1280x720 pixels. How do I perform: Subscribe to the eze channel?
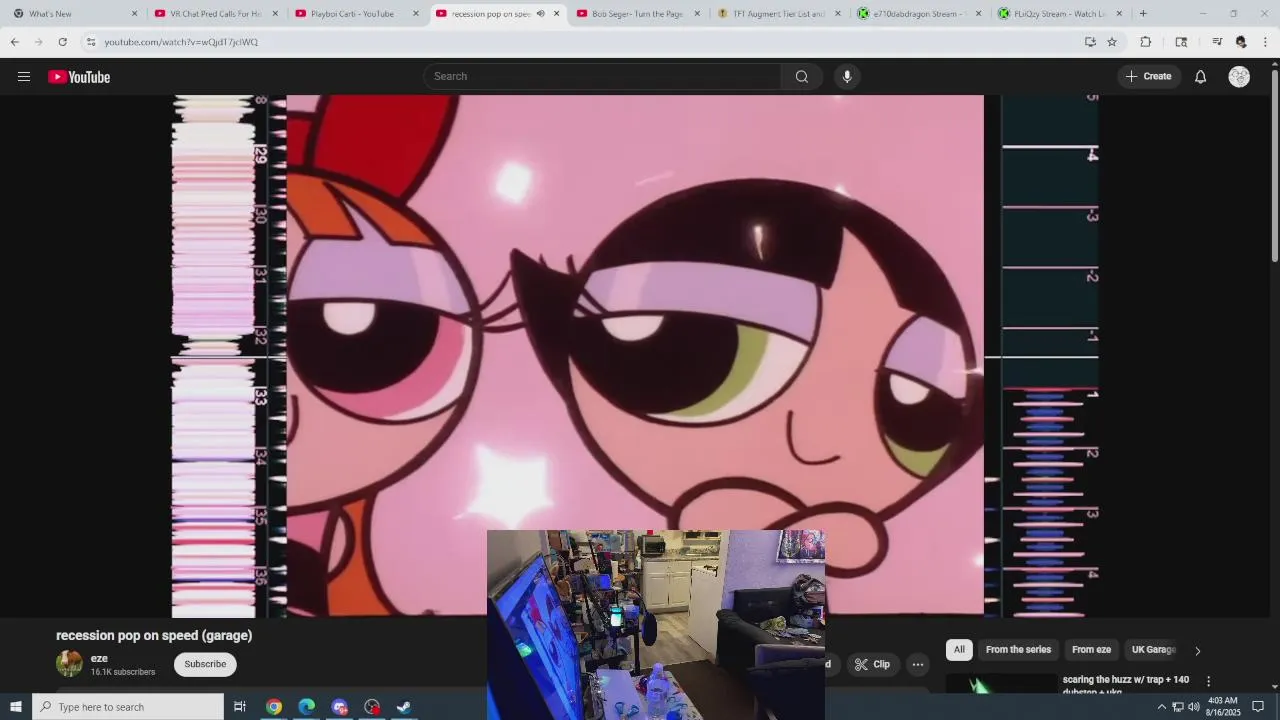coord(205,664)
